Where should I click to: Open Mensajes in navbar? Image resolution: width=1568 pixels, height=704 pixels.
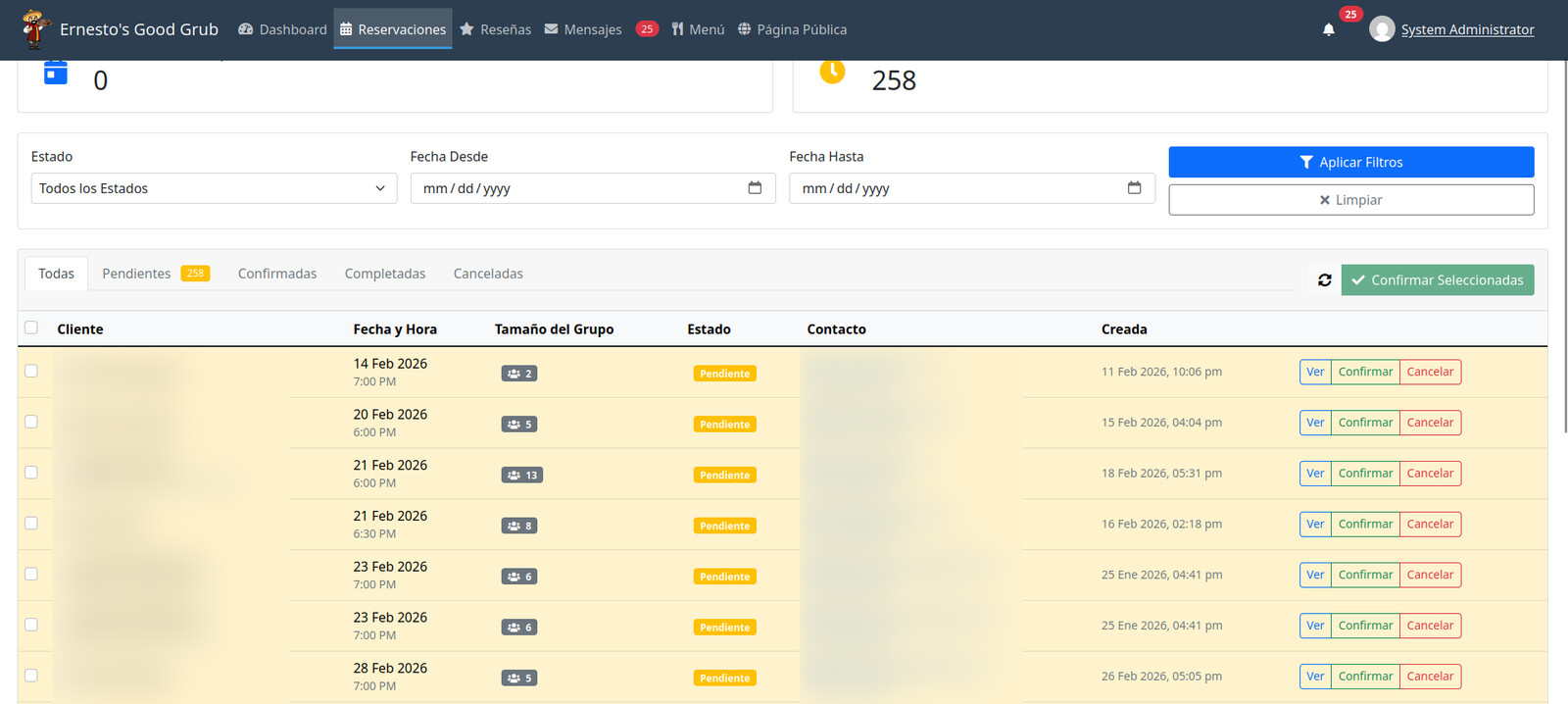(584, 29)
